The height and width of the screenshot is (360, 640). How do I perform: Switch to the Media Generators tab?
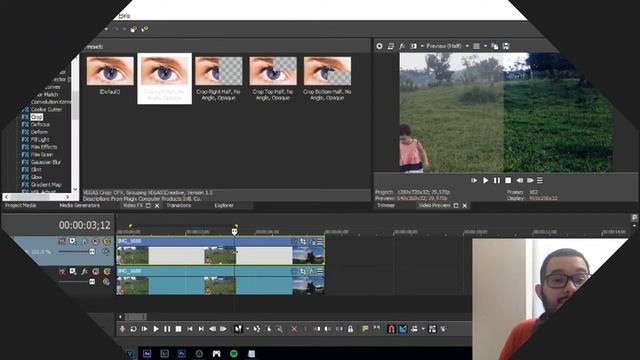click(80, 205)
